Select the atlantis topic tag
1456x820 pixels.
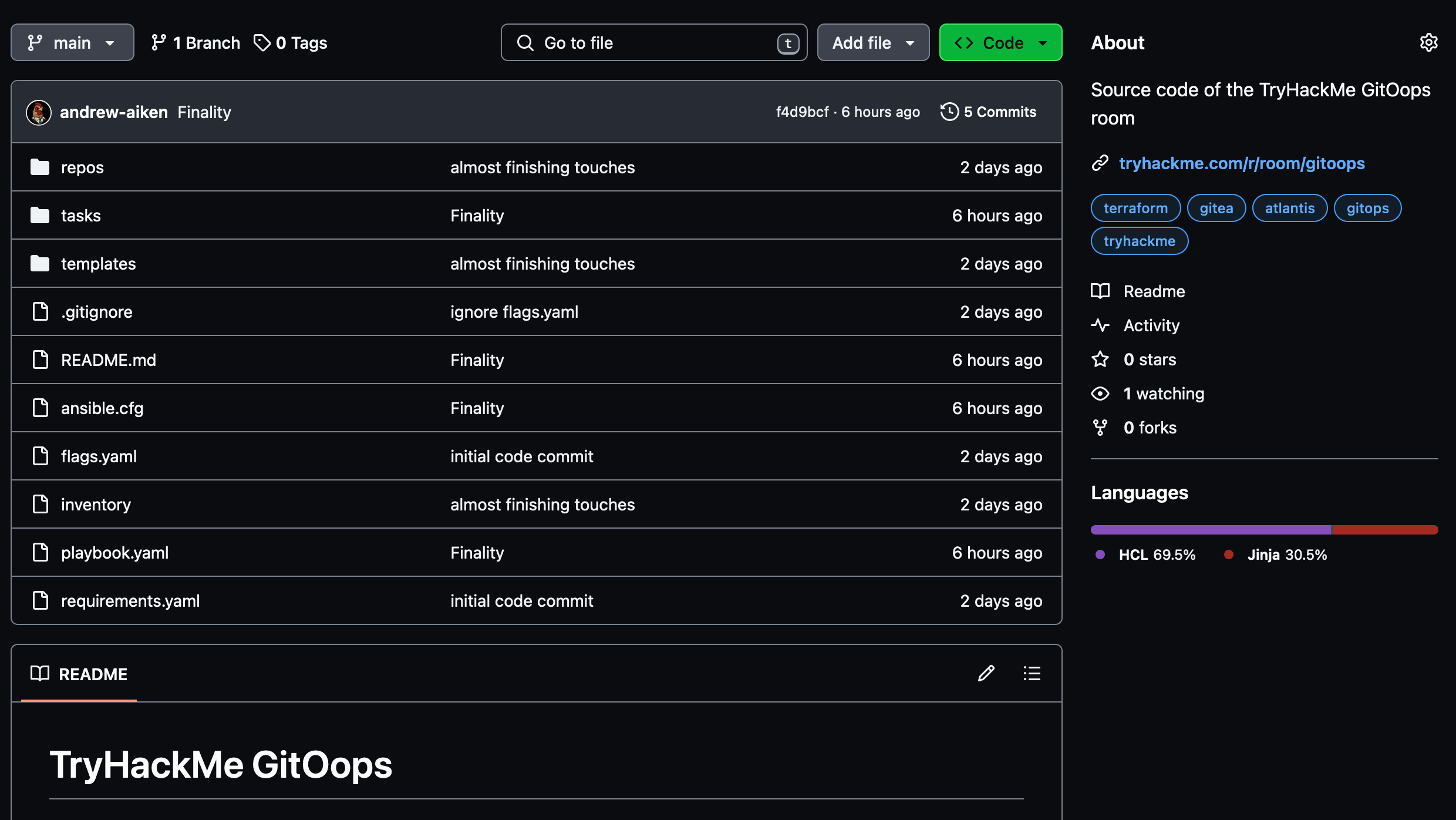(1290, 208)
